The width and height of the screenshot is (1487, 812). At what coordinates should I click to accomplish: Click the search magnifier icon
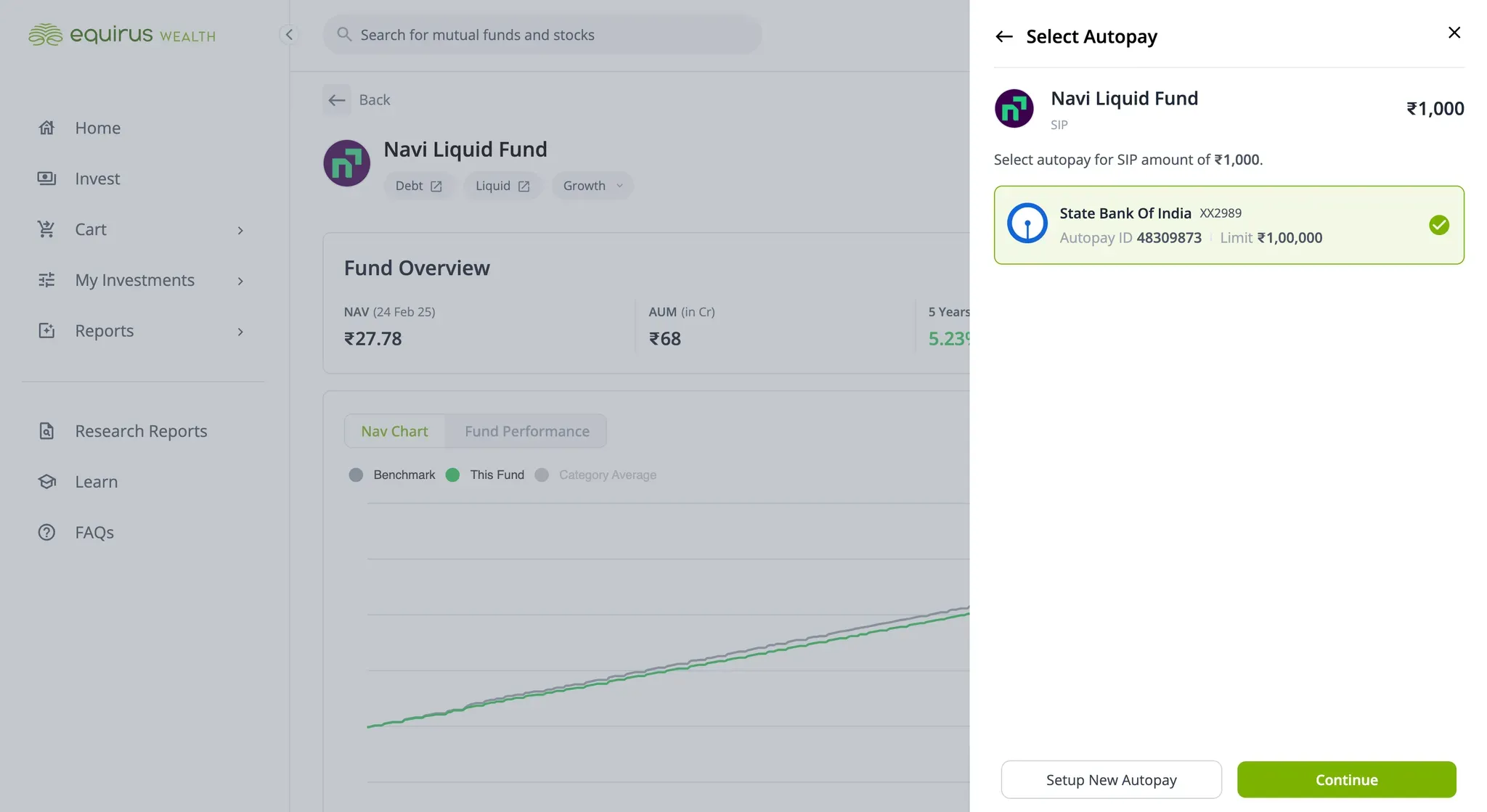coord(344,34)
